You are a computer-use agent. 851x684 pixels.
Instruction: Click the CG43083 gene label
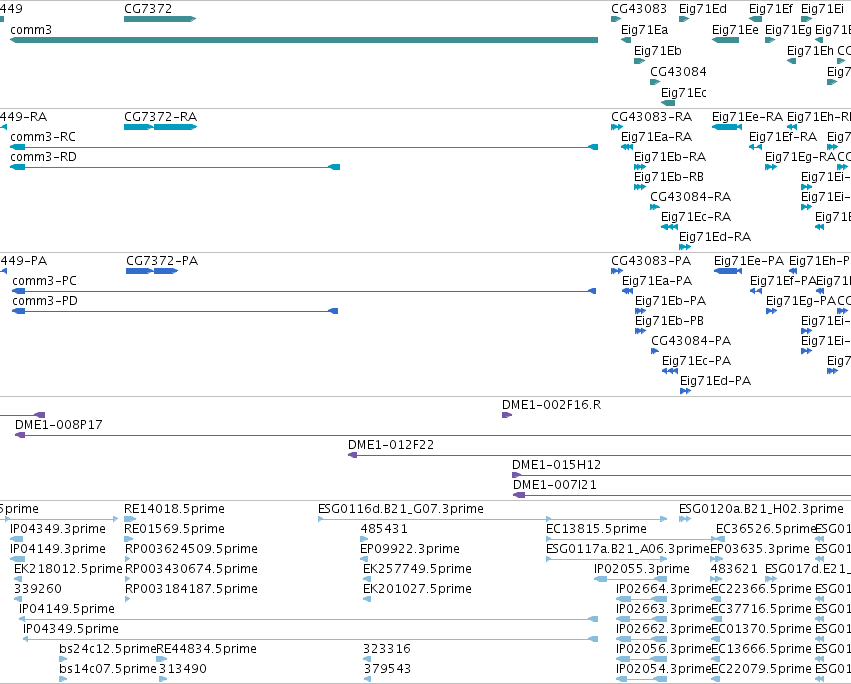click(x=639, y=9)
